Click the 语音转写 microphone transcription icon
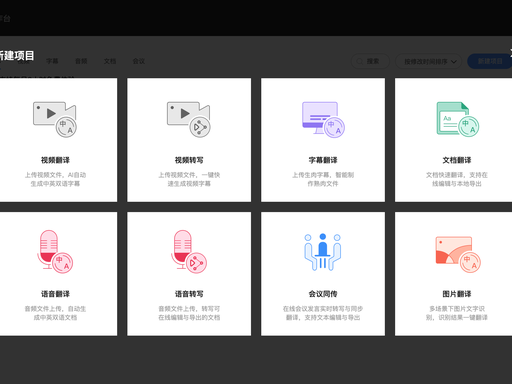 (x=189, y=251)
